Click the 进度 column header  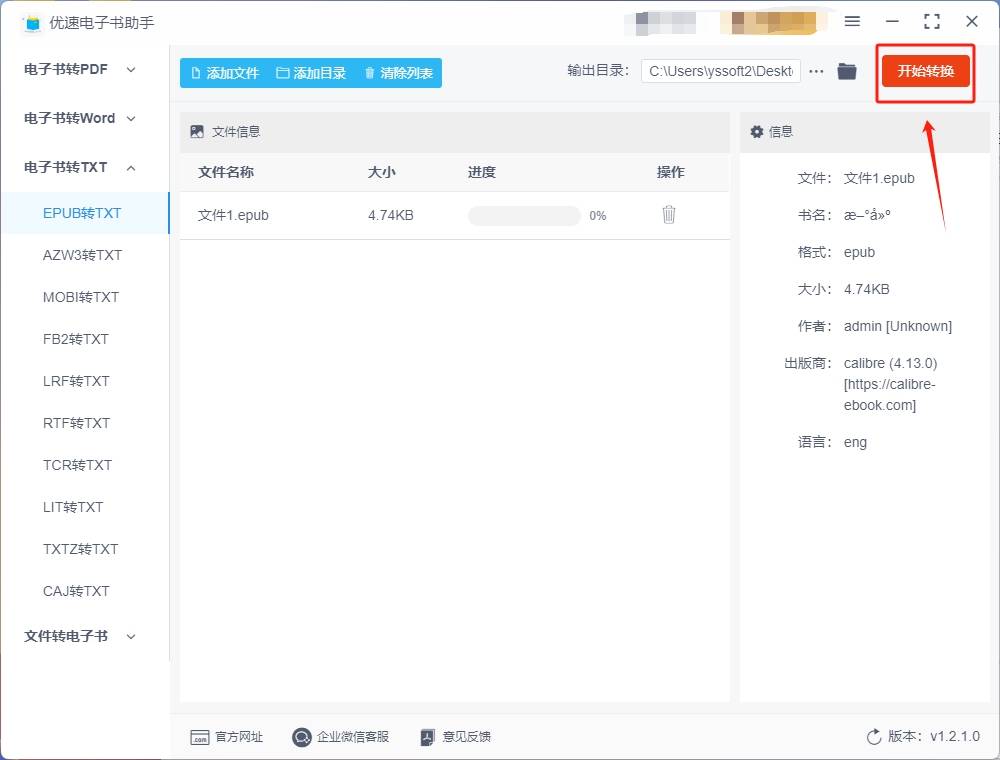(482, 172)
